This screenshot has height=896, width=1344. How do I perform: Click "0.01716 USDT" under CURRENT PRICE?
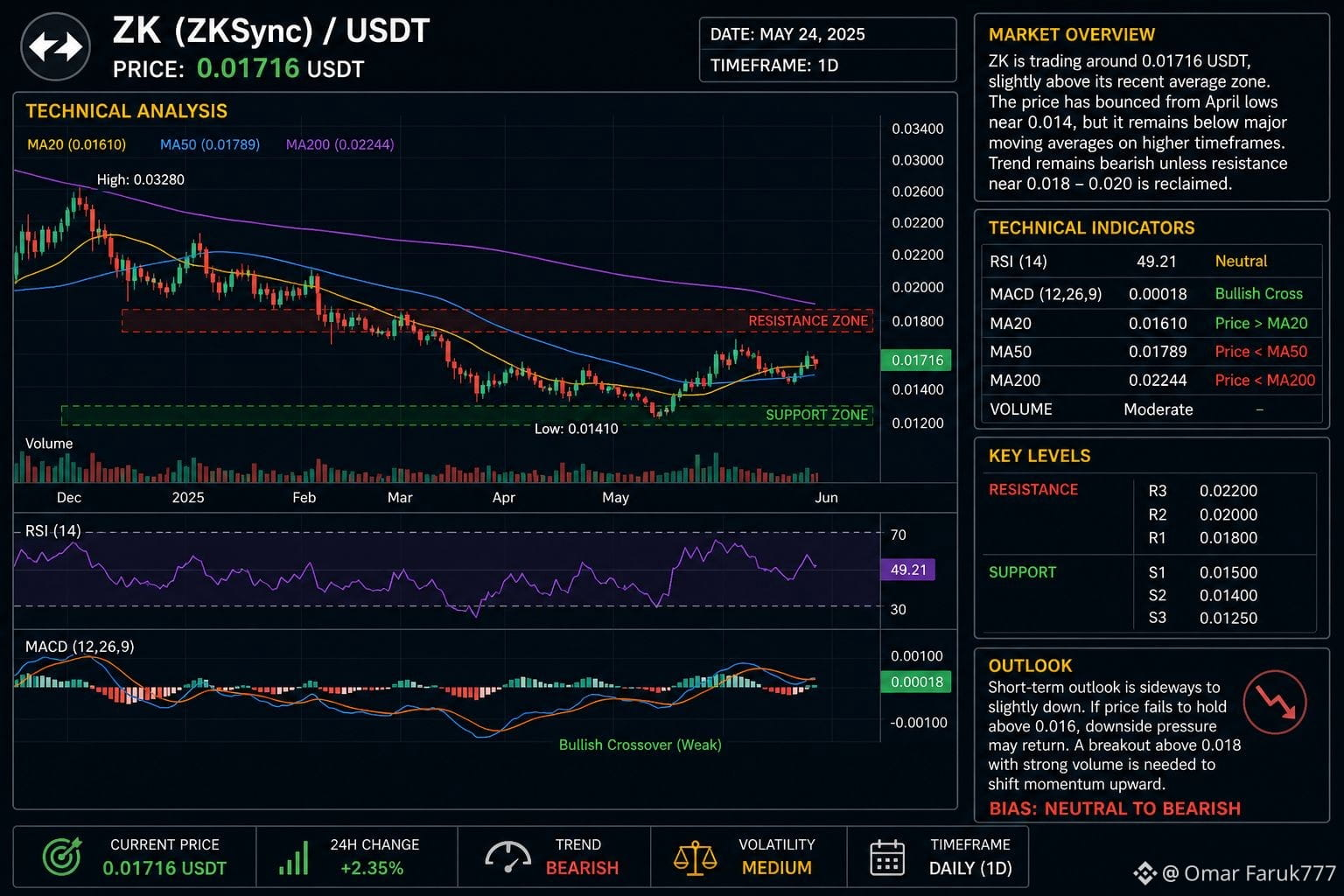[164, 868]
